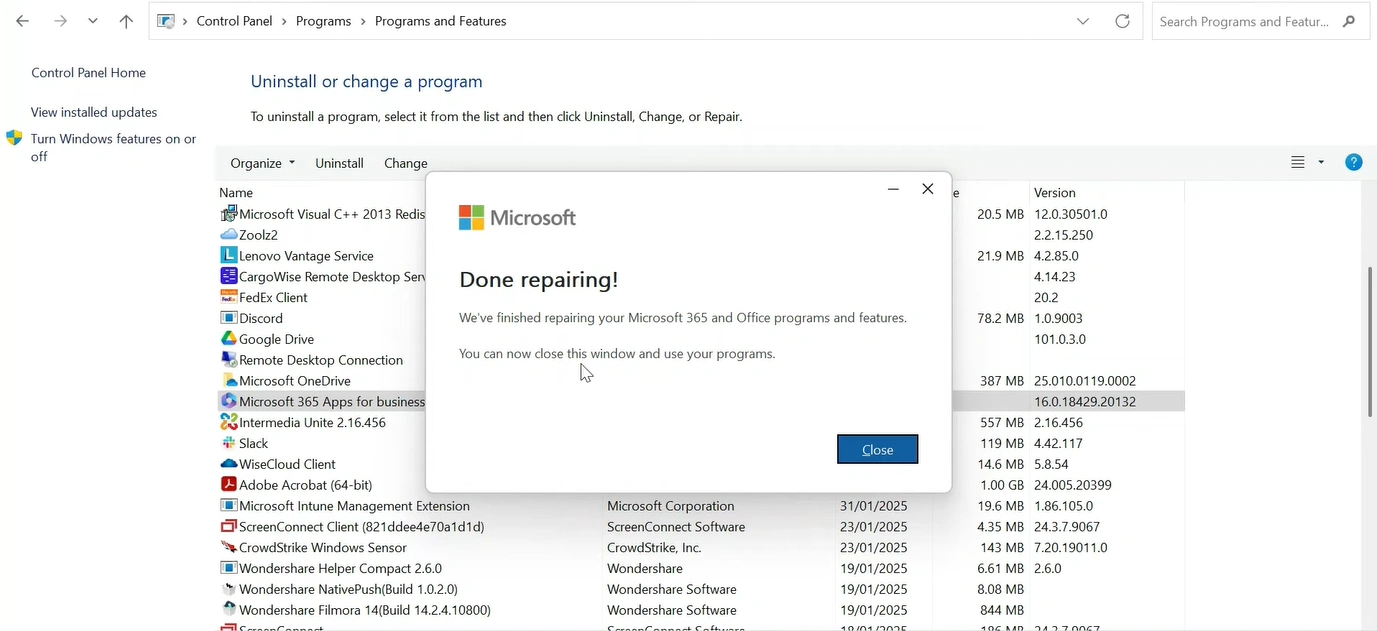Click the Discord app icon in list
Image resolution: width=1377 pixels, height=631 pixels.
tap(228, 318)
